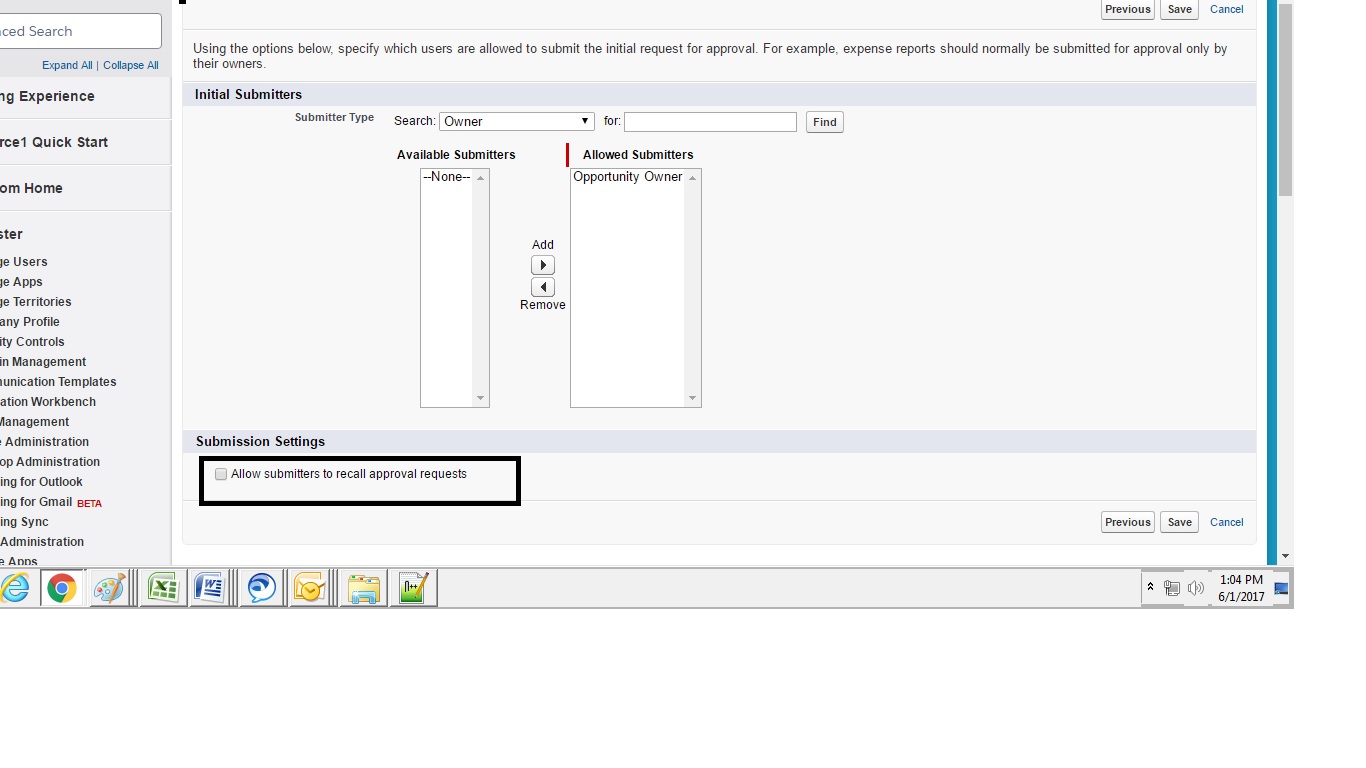Click Save button above the instructions
Screen dimensions: 1366x768
(1180, 9)
